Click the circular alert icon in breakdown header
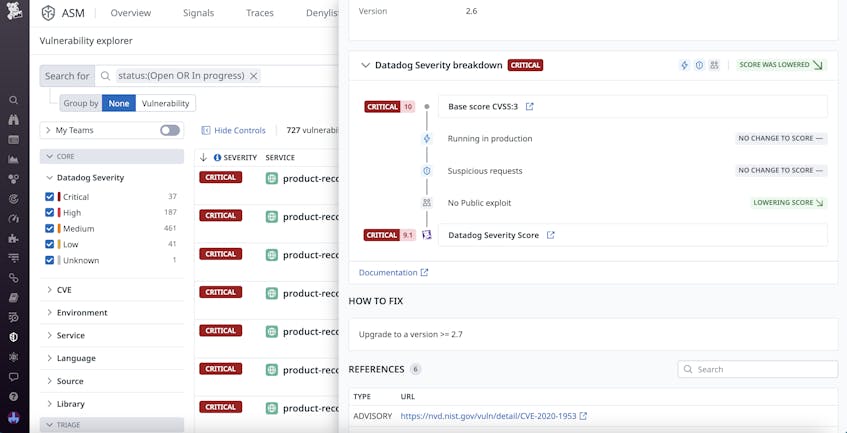 tap(700, 65)
